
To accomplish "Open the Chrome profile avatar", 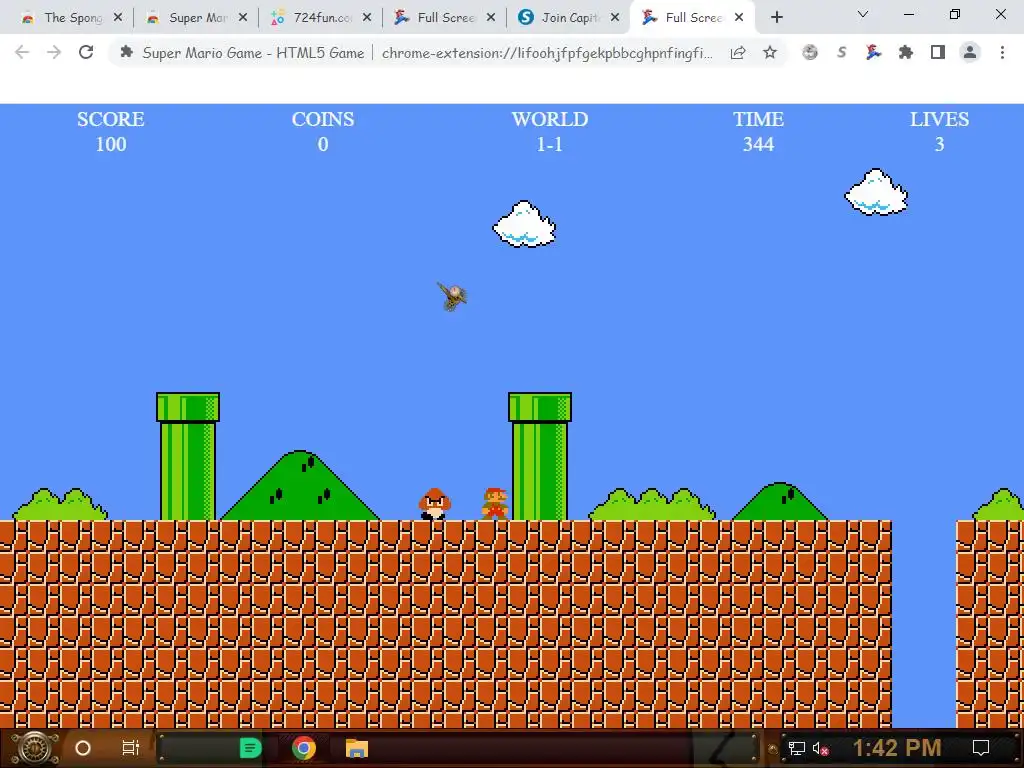I will pyautogui.click(x=970, y=52).
